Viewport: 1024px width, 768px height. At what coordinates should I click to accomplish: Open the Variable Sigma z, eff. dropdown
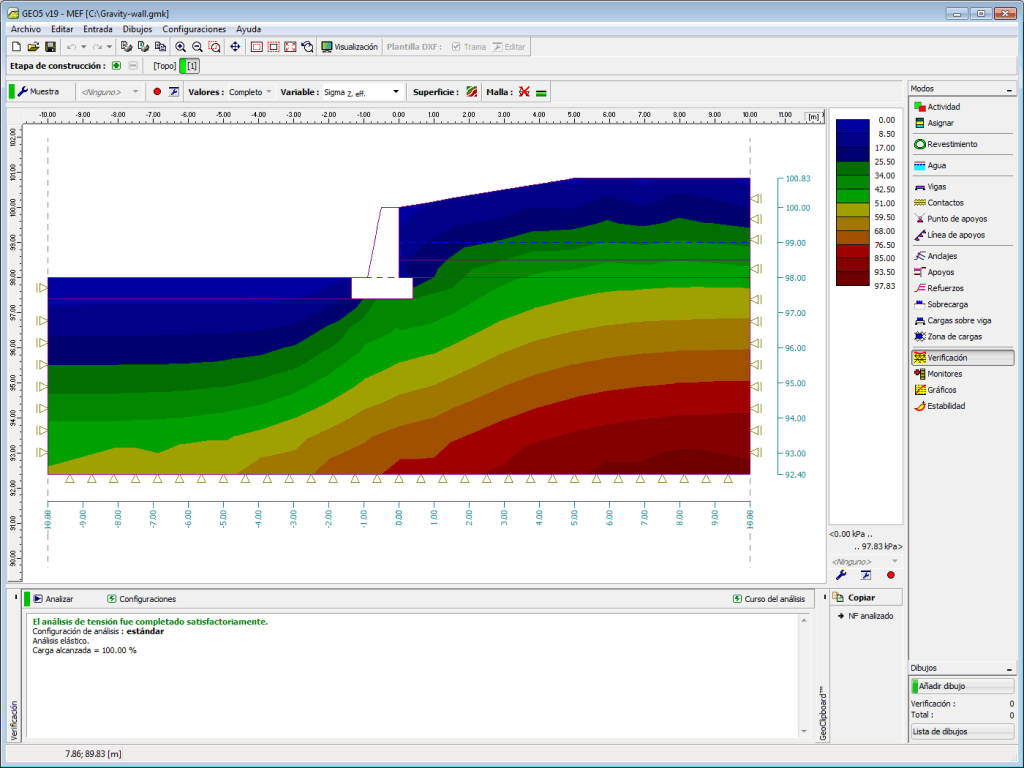(x=396, y=92)
